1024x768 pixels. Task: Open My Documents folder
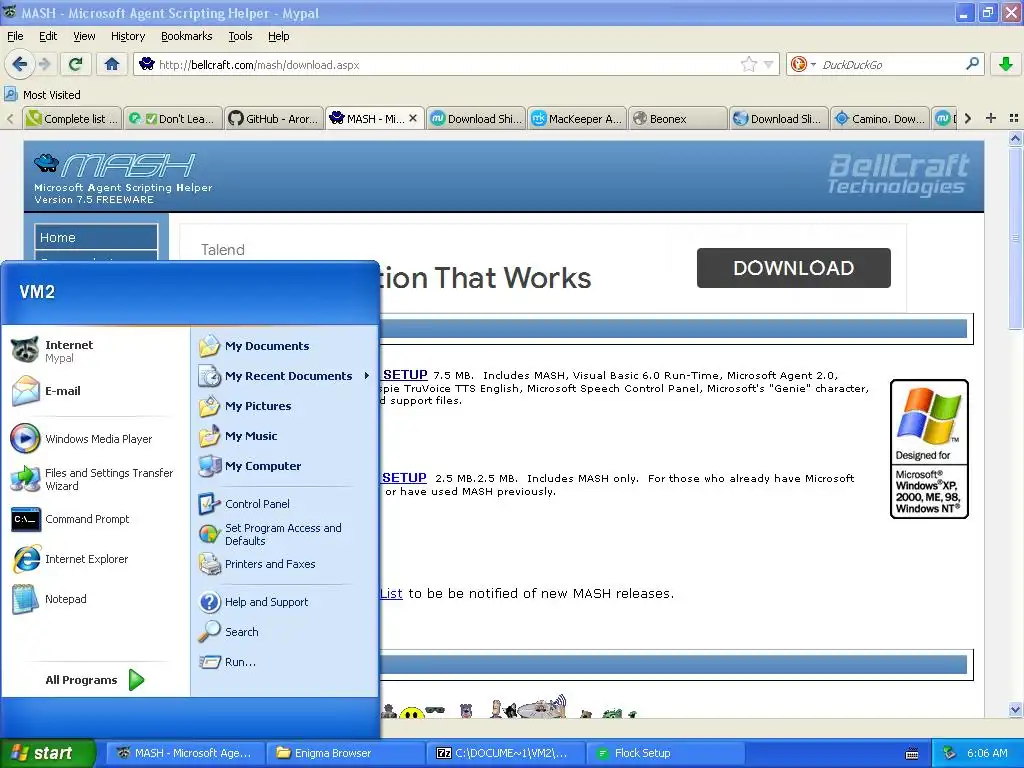click(x=285, y=345)
